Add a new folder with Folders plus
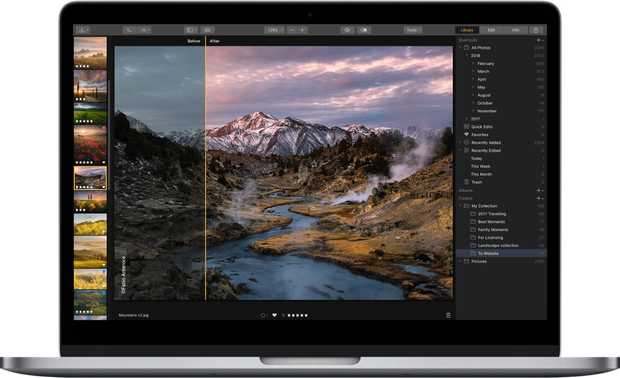 539,198
